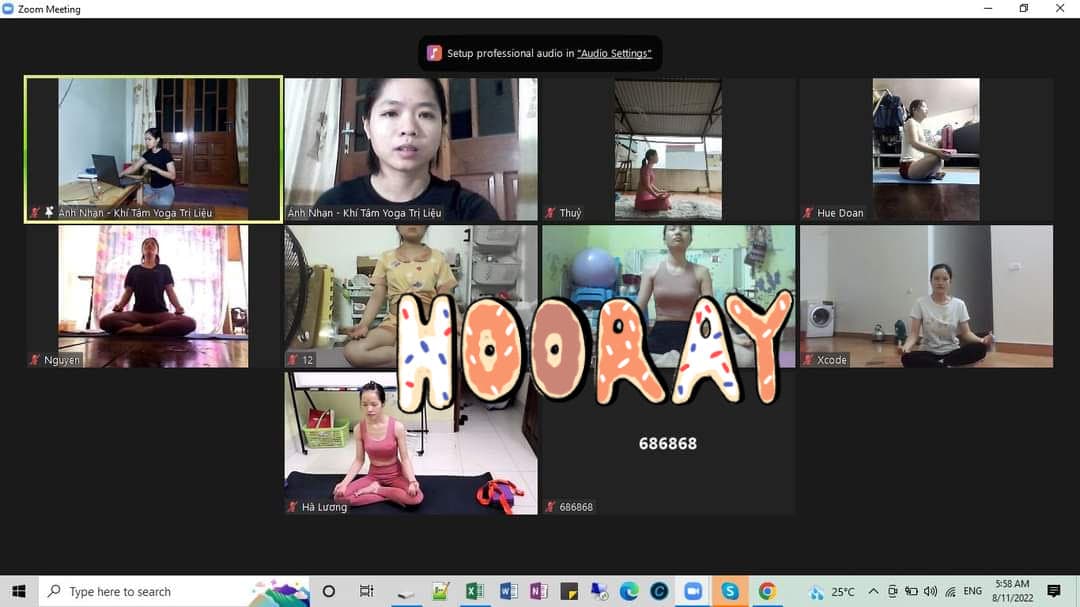Open Excel from the taskbar

pos(475,591)
